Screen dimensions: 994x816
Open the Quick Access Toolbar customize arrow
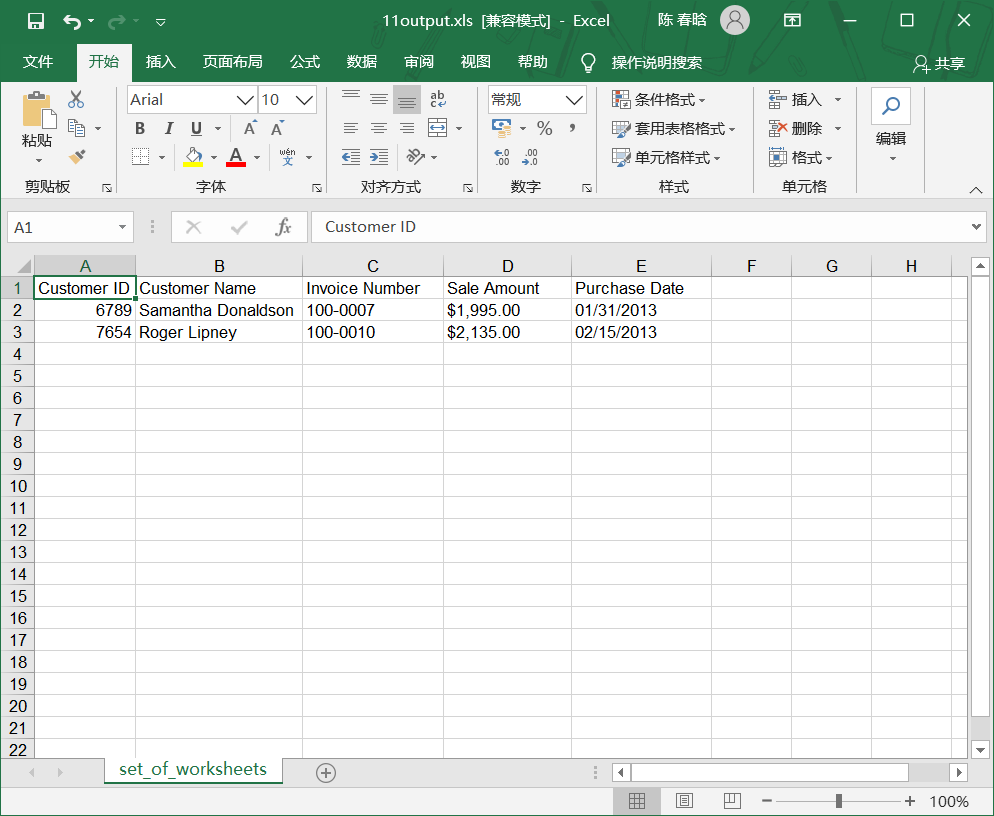pos(160,22)
